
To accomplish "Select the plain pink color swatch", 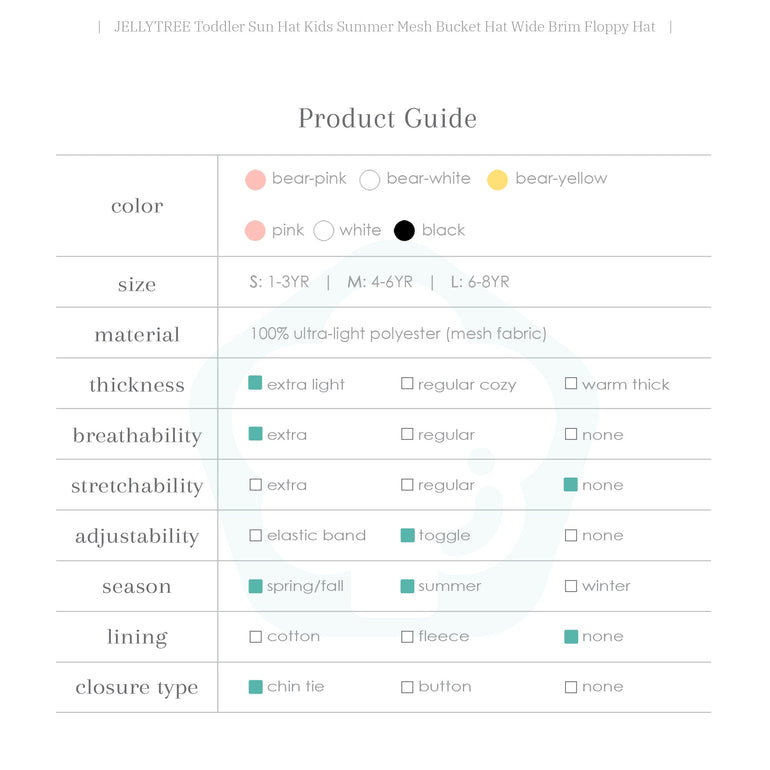I will click(255, 231).
